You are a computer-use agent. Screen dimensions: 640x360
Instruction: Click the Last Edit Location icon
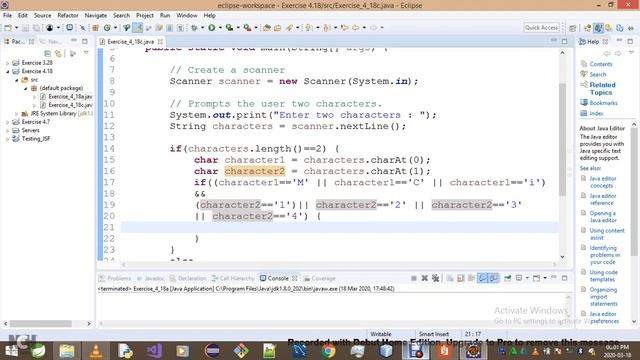[x=345, y=28]
